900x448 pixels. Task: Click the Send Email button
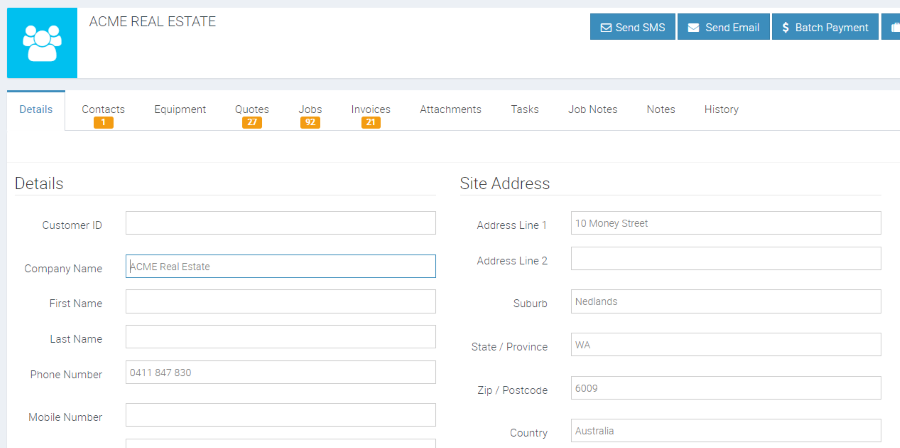pos(724,27)
